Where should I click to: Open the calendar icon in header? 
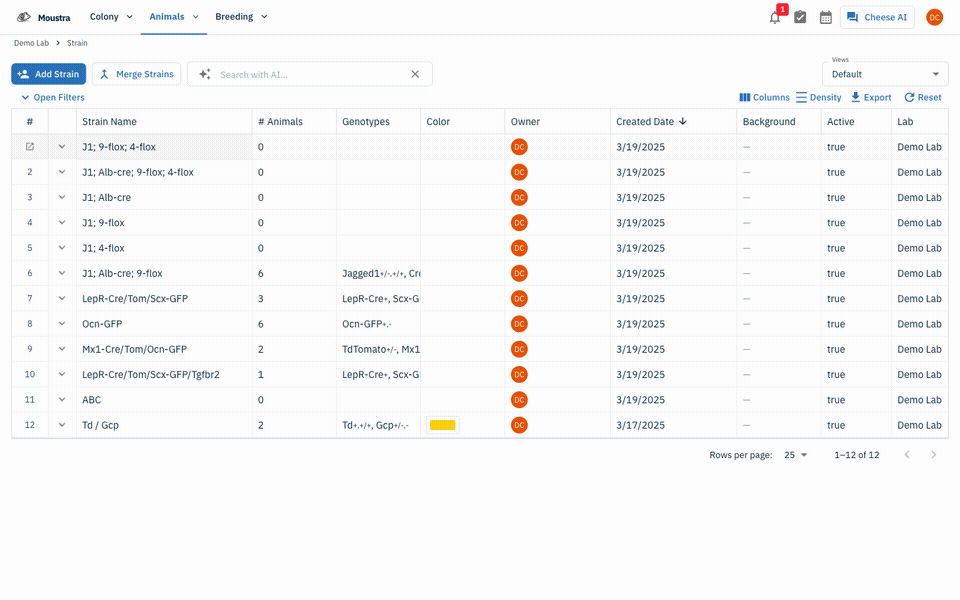pyautogui.click(x=826, y=17)
